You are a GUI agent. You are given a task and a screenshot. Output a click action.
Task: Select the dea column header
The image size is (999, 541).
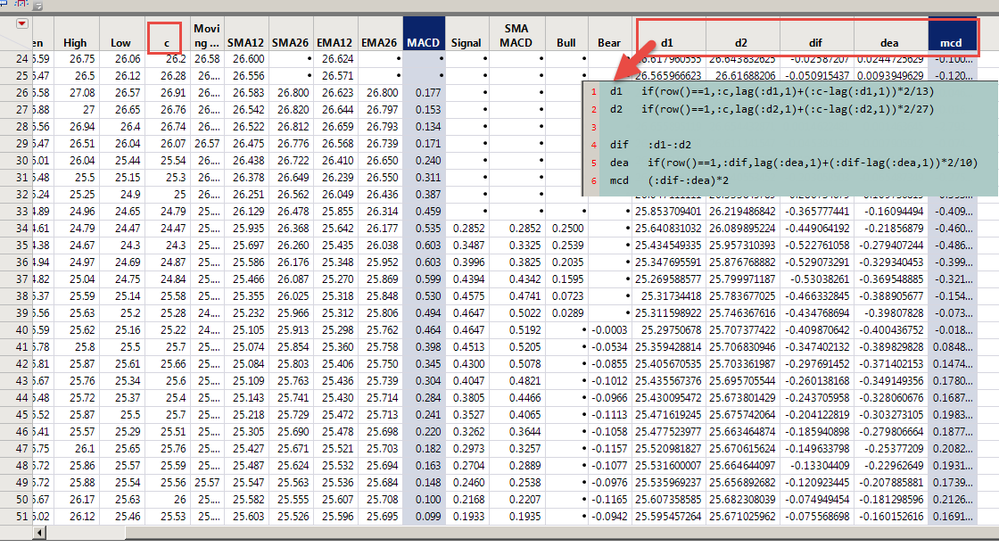890,43
